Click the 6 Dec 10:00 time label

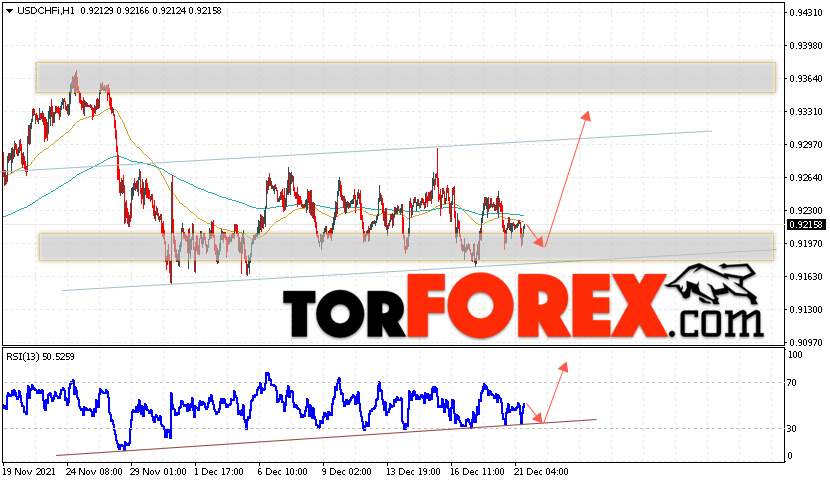tap(283, 471)
